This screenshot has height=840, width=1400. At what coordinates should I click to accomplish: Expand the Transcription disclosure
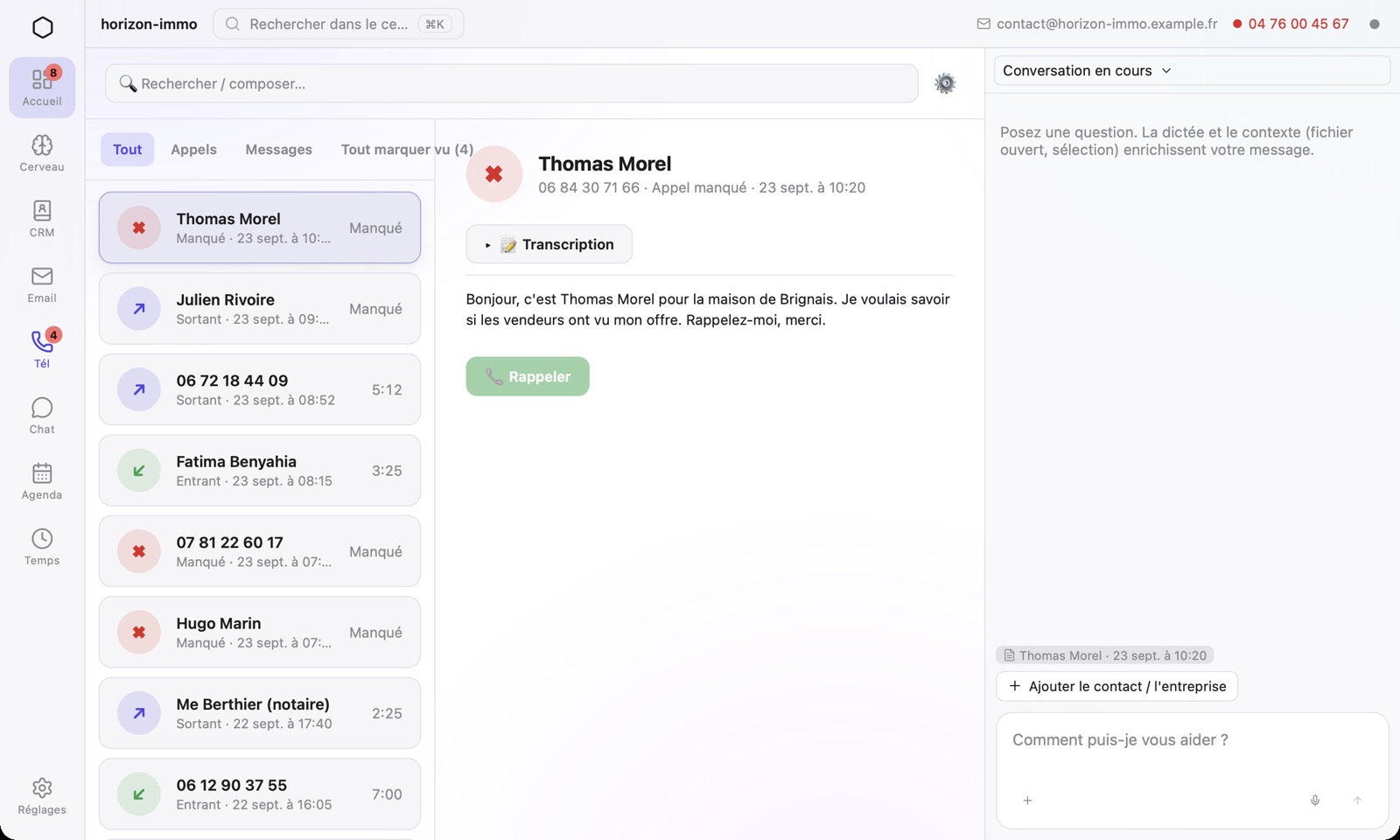click(x=549, y=244)
